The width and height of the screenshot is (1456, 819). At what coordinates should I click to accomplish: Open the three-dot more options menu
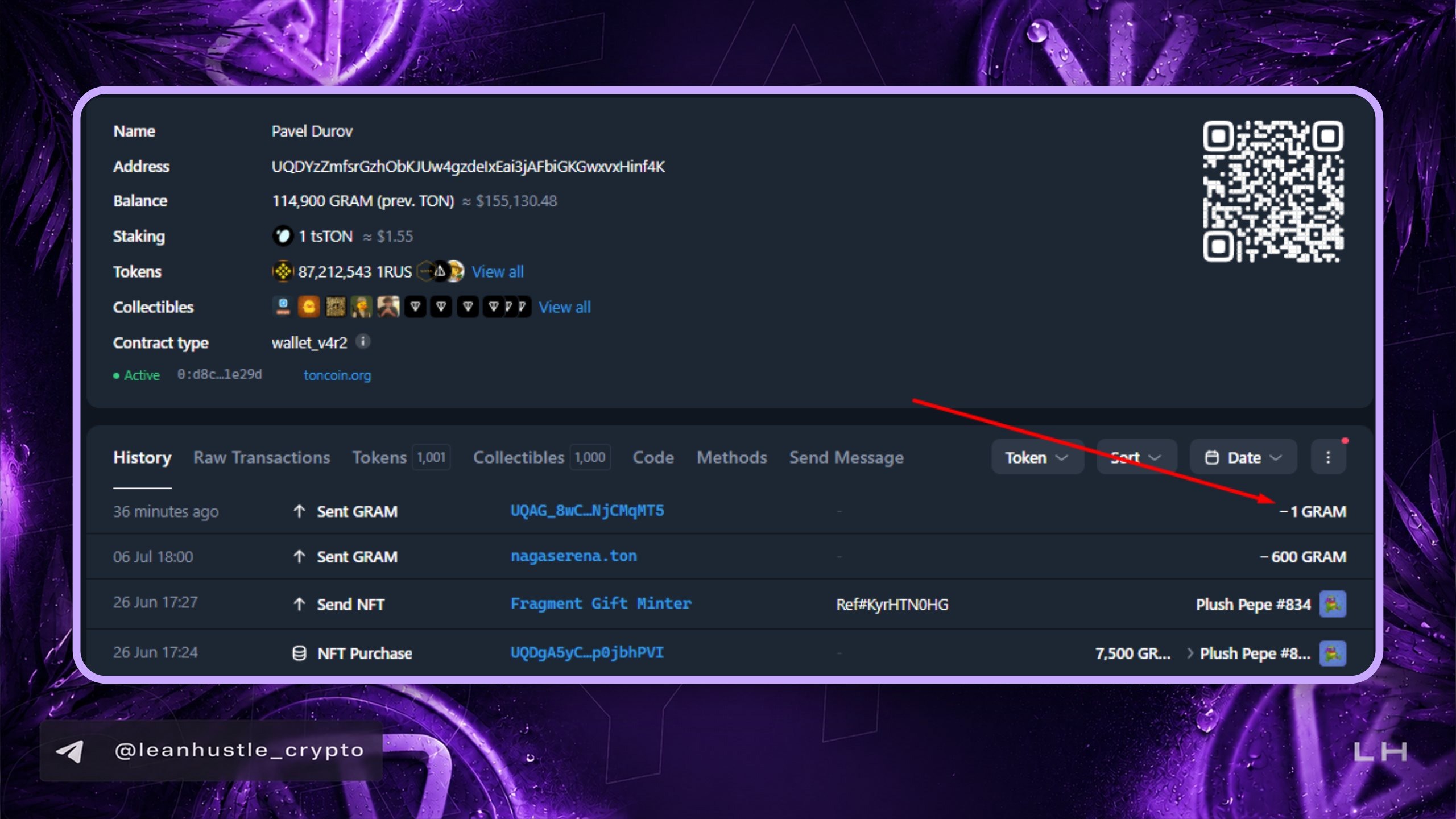[1328, 457]
